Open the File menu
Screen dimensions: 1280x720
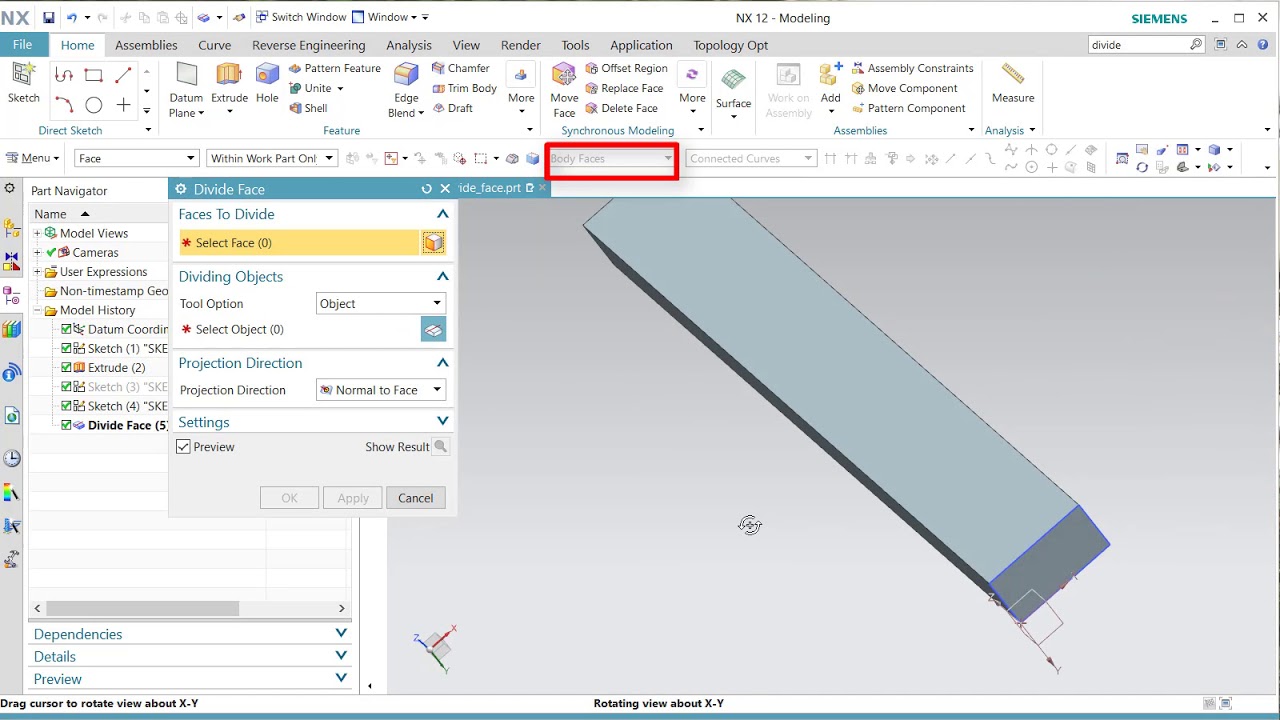23,45
